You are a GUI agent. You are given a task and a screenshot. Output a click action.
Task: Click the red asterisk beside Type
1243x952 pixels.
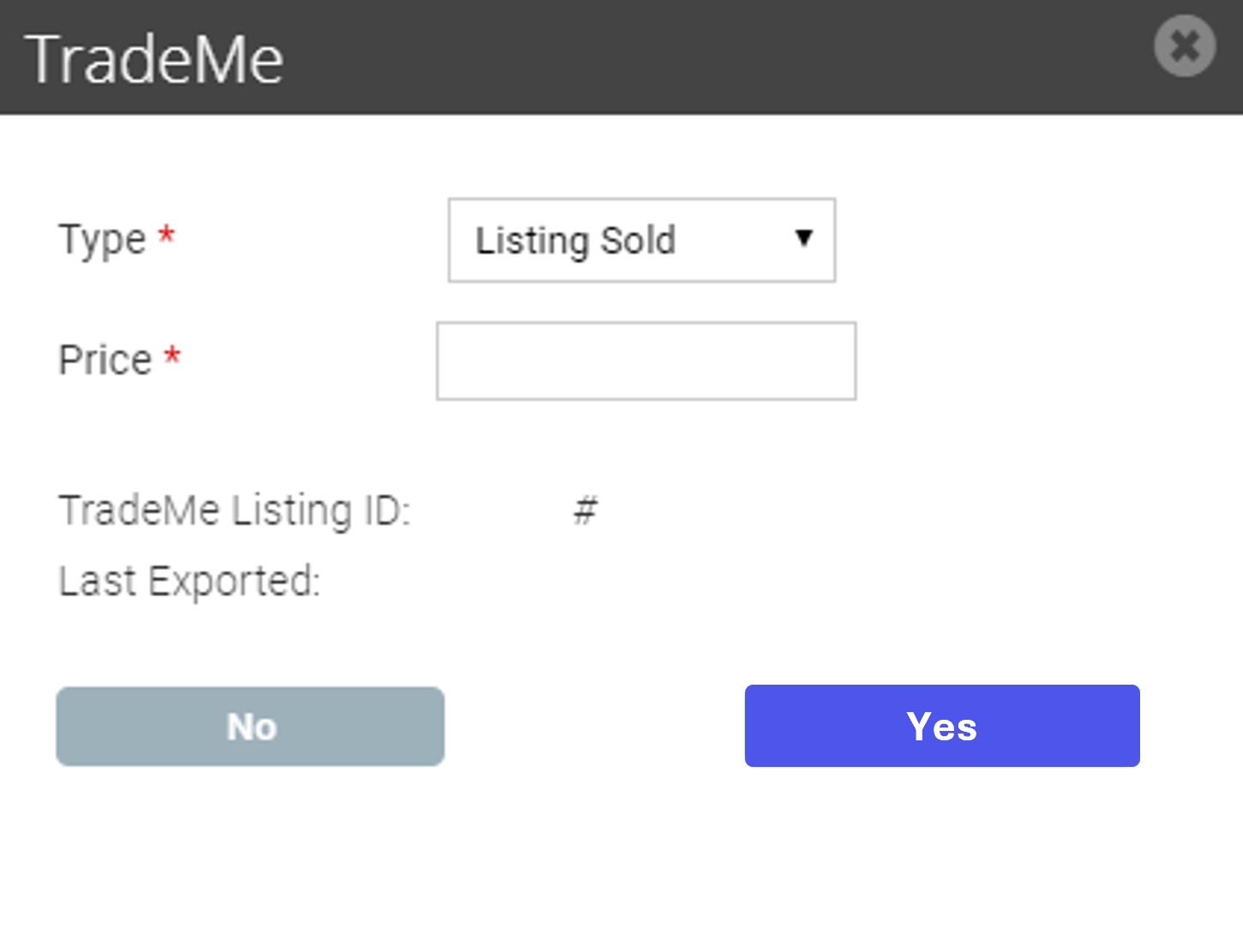click(166, 234)
